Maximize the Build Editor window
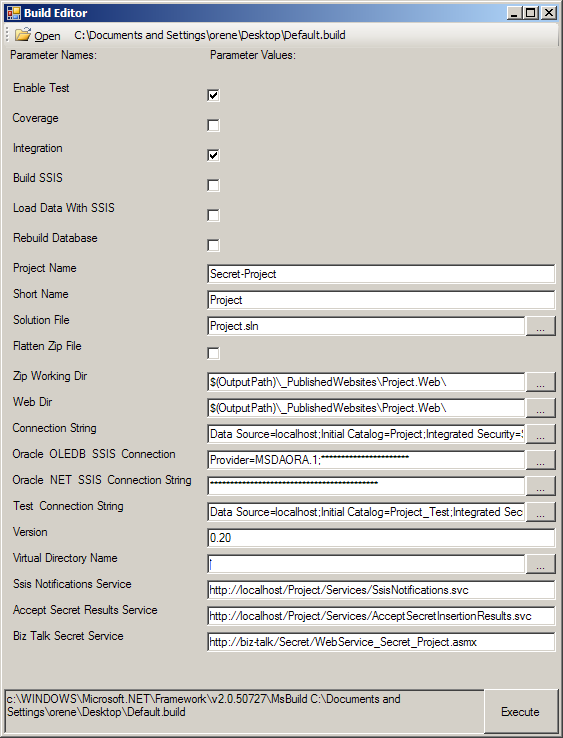The image size is (563, 738). [x=531, y=13]
